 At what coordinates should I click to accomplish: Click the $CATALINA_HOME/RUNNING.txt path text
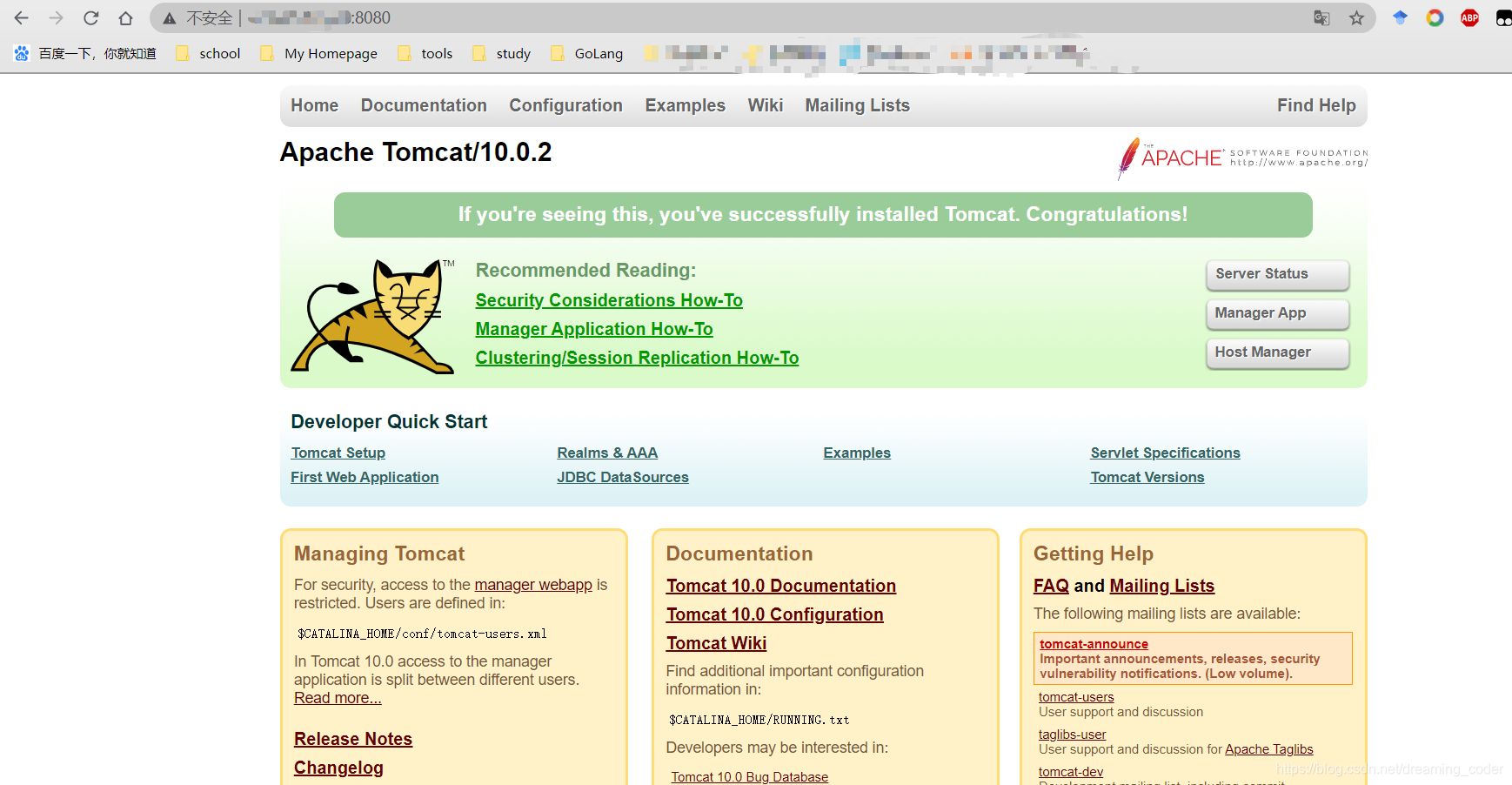[x=759, y=720]
